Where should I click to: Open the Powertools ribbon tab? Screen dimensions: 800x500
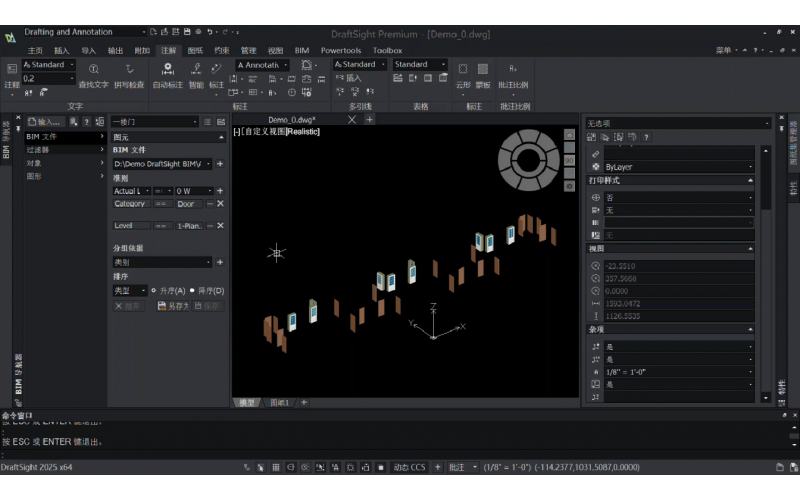(341, 51)
